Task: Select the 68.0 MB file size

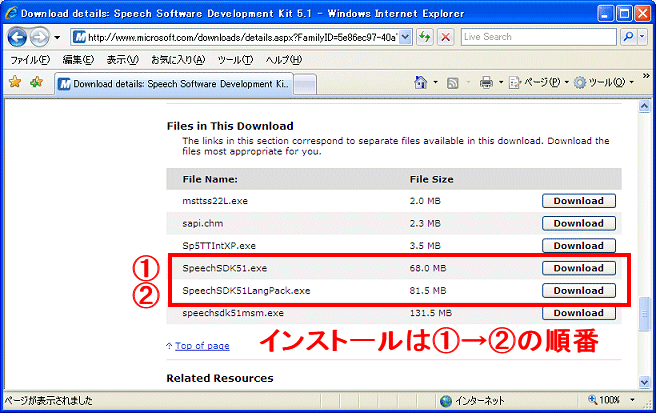Action: (428, 268)
